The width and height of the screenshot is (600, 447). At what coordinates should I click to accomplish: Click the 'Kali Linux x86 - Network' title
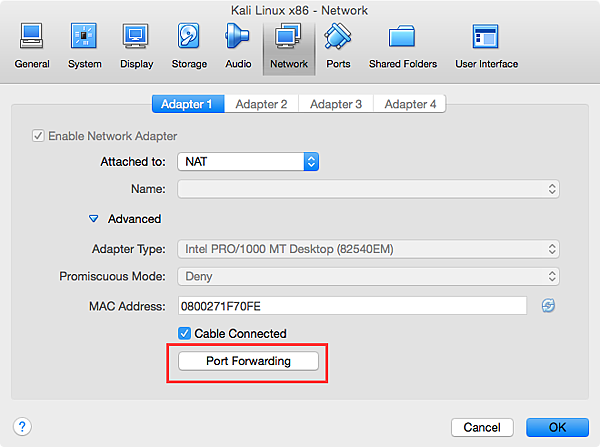pyautogui.click(x=299, y=10)
